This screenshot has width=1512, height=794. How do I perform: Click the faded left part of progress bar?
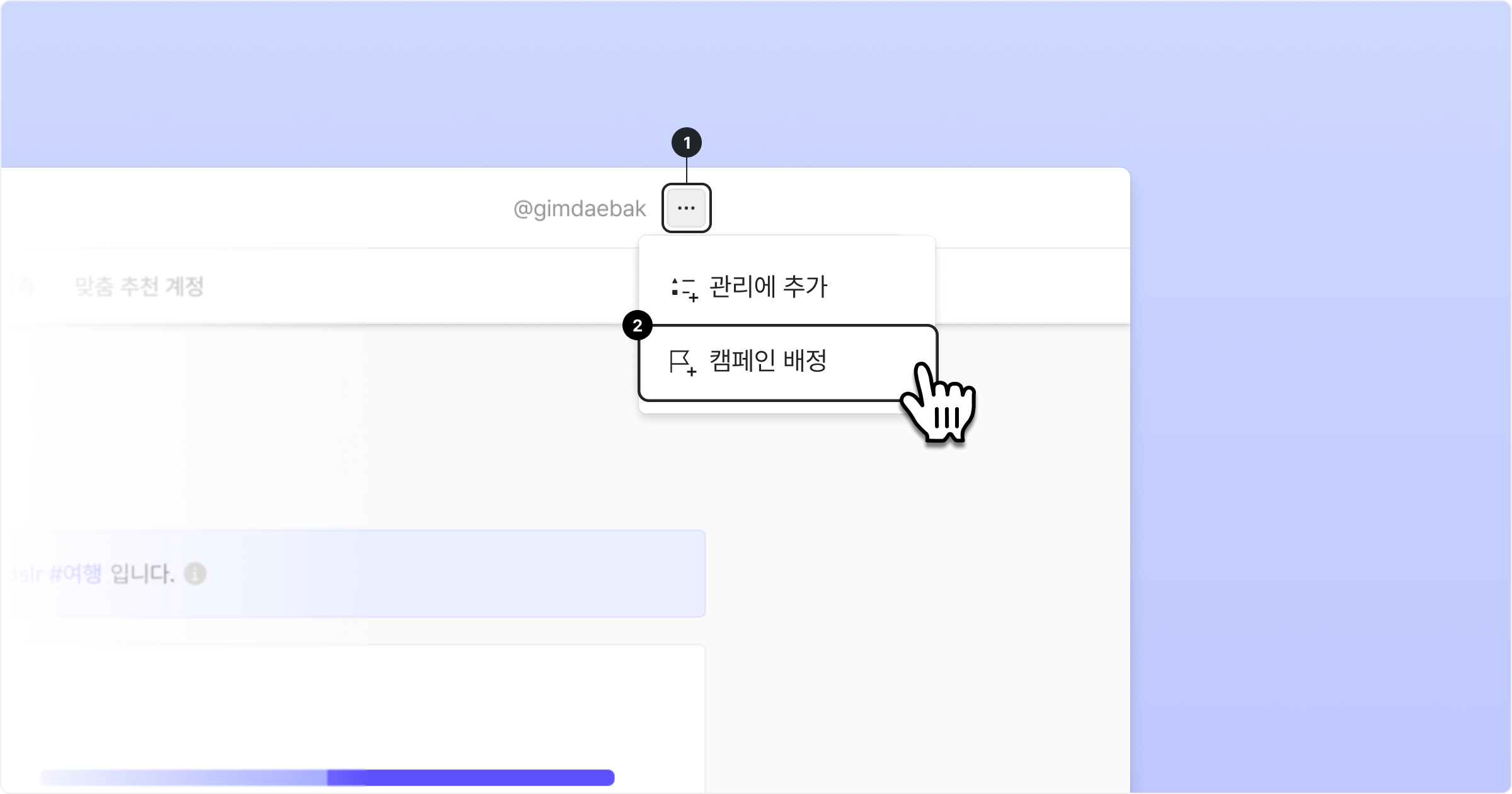(x=183, y=777)
